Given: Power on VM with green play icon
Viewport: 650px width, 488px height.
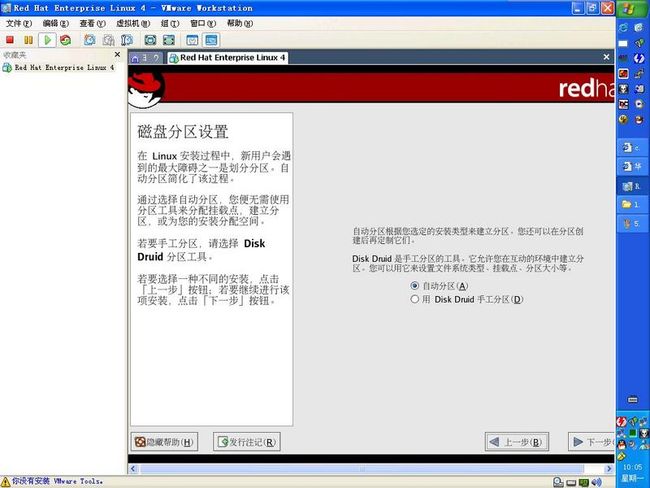Looking at the screenshot, I should coord(47,40).
